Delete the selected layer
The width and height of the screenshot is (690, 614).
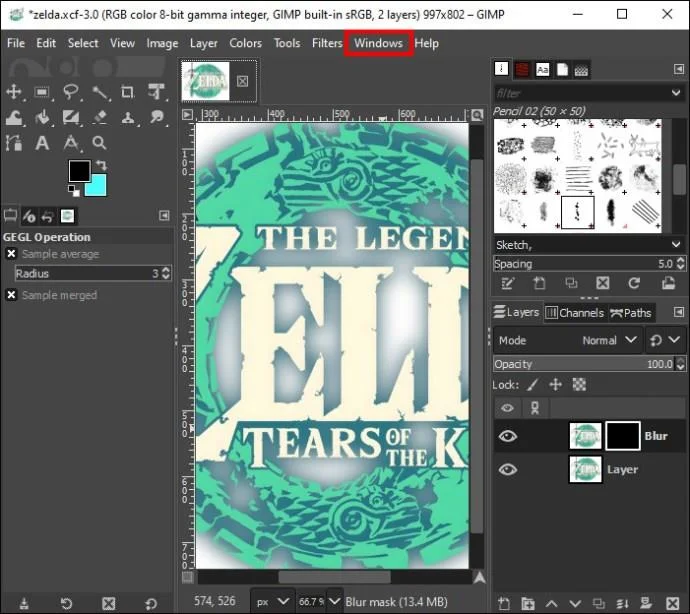click(672, 603)
